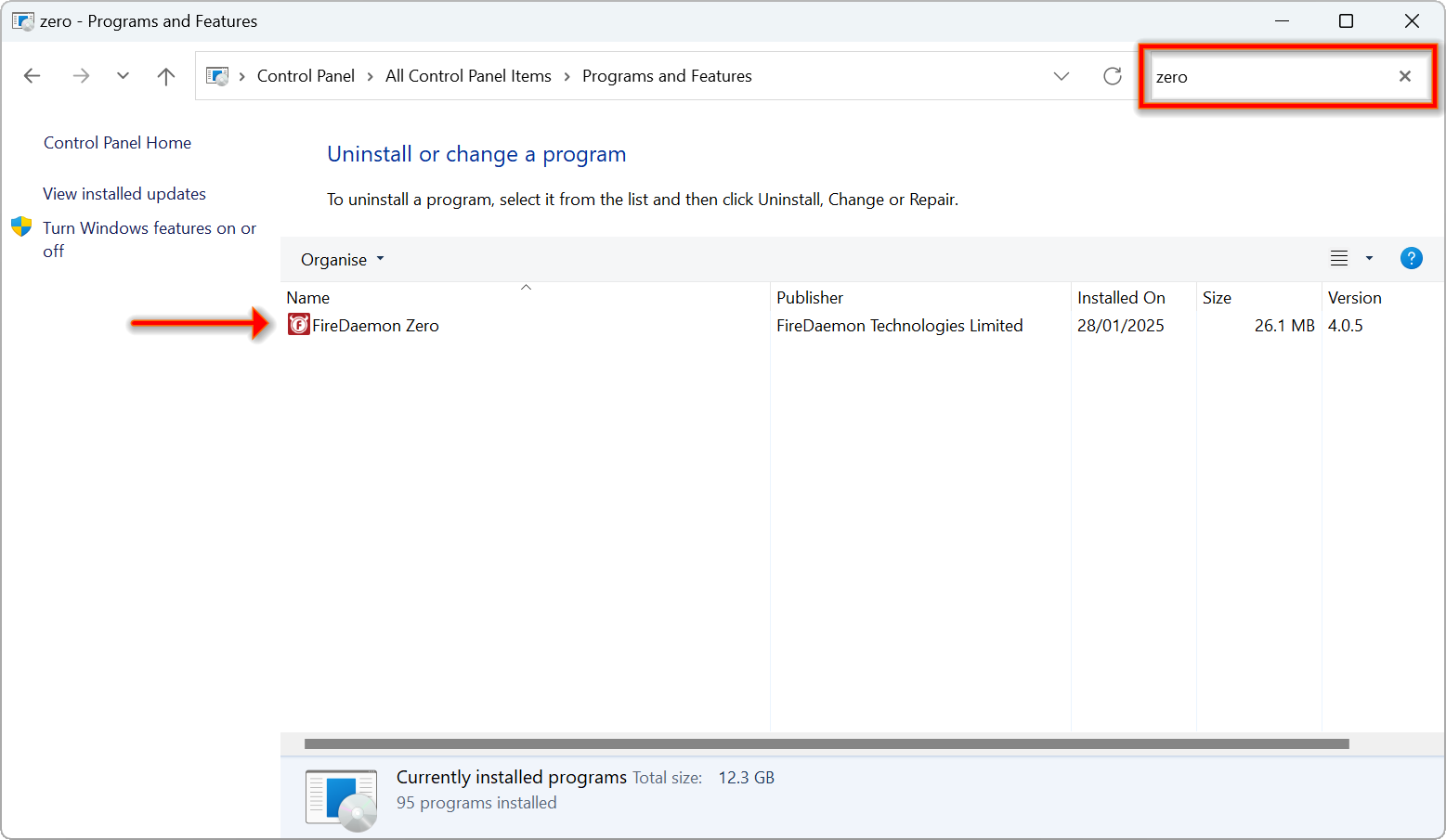Click the window title bar icon

click(x=22, y=21)
